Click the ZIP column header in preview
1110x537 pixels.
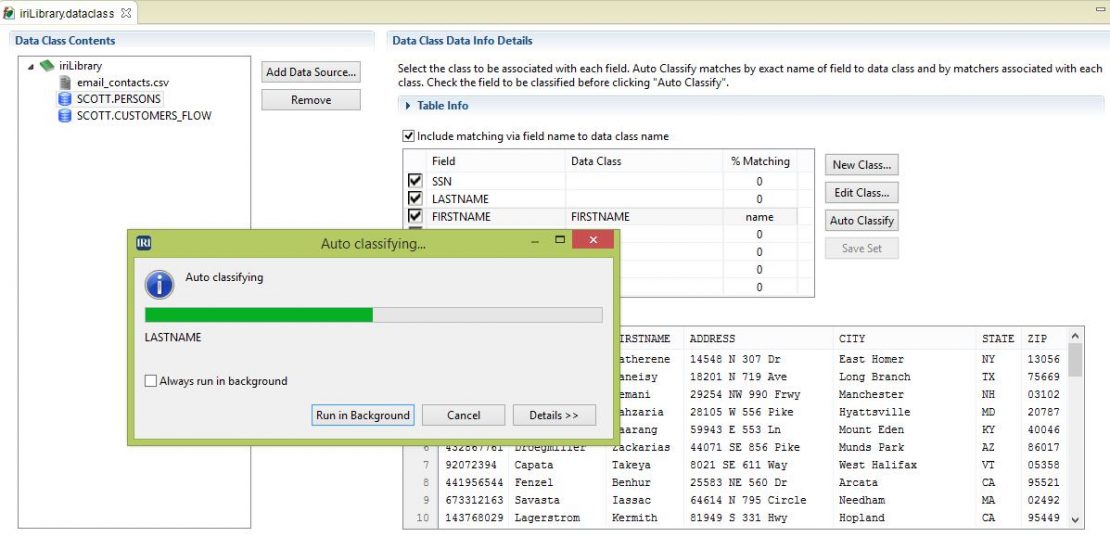[x=1037, y=338]
